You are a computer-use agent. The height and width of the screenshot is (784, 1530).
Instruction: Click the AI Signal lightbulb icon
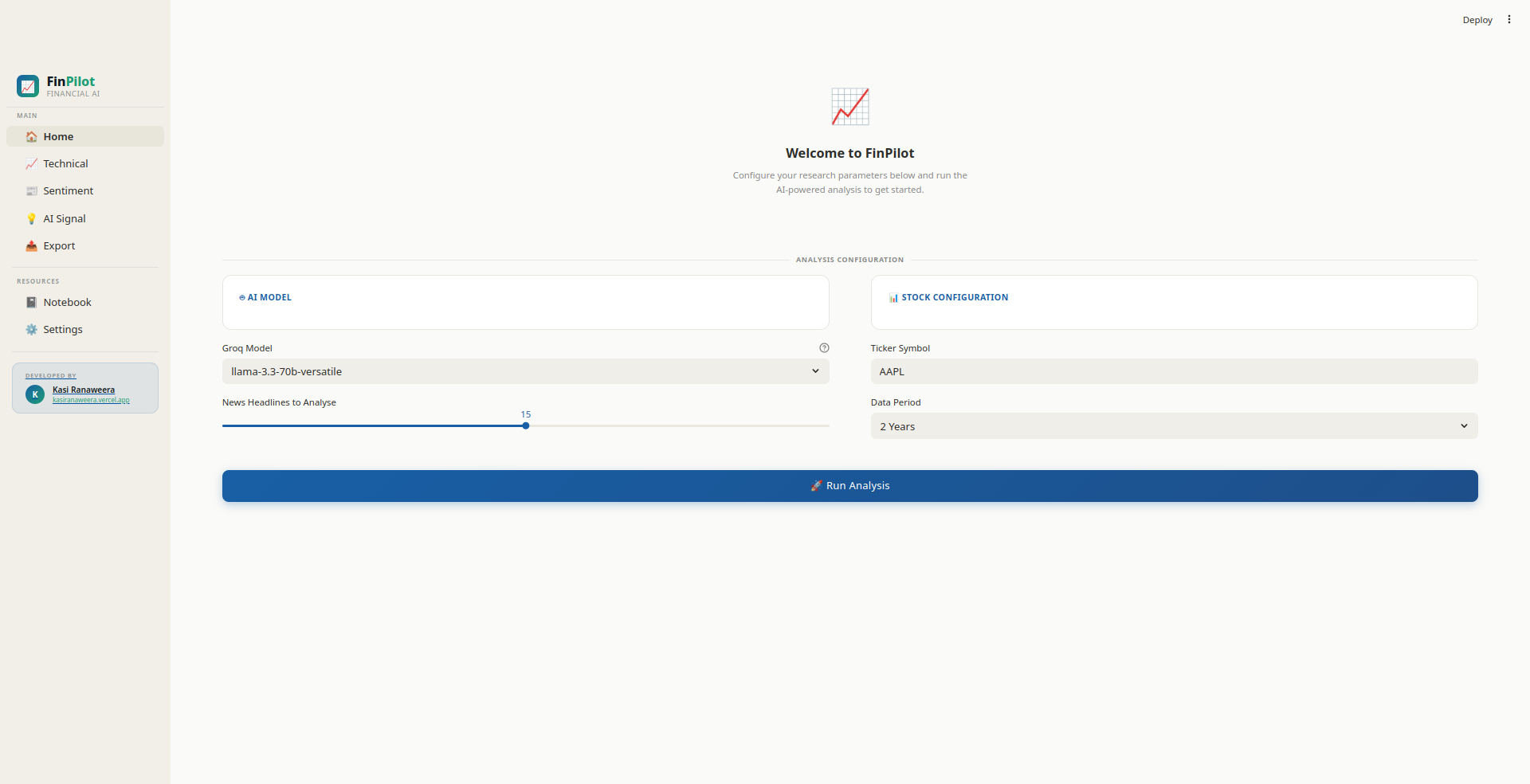32,219
